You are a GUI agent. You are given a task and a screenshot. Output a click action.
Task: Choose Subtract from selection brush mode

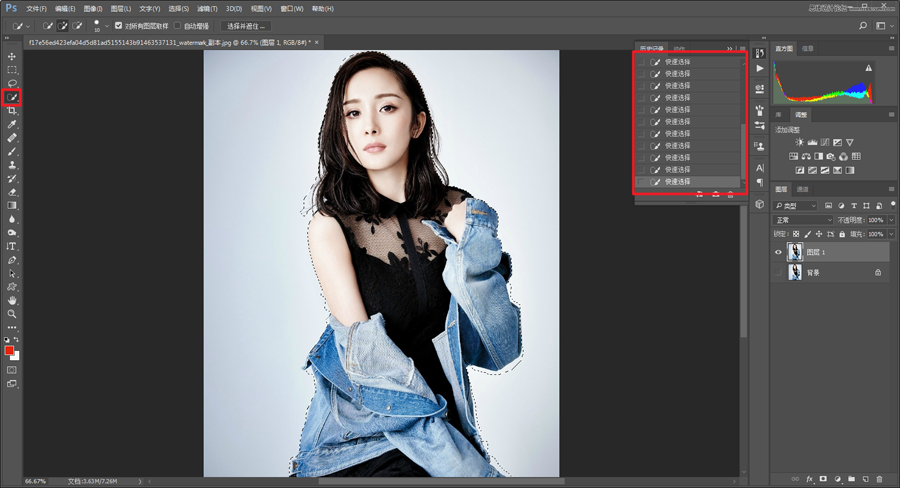pyautogui.click(x=77, y=25)
